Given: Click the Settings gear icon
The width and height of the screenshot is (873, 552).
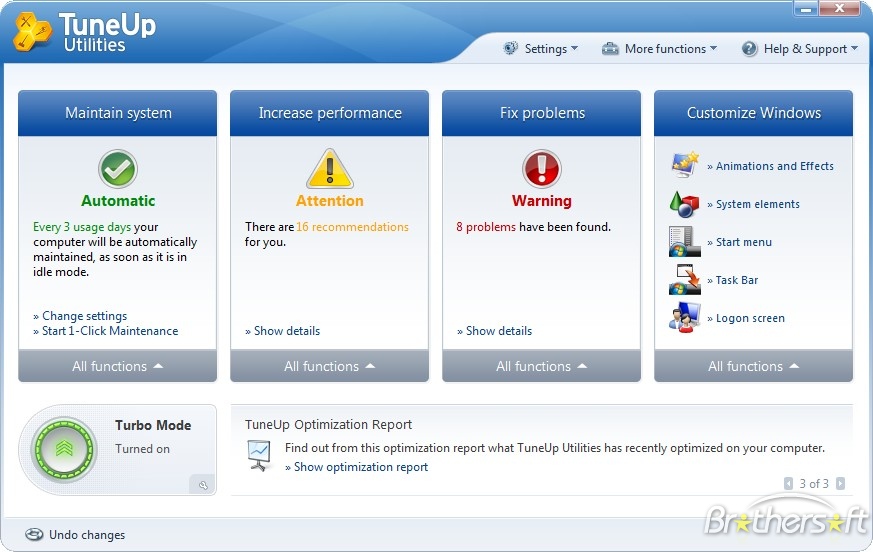Looking at the screenshot, I should 510,48.
